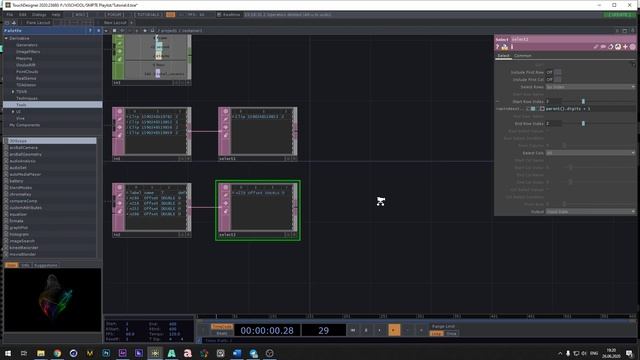Open Palette help question-mark icon
This screenshot has width=640, height=360.
click(90, 31)
